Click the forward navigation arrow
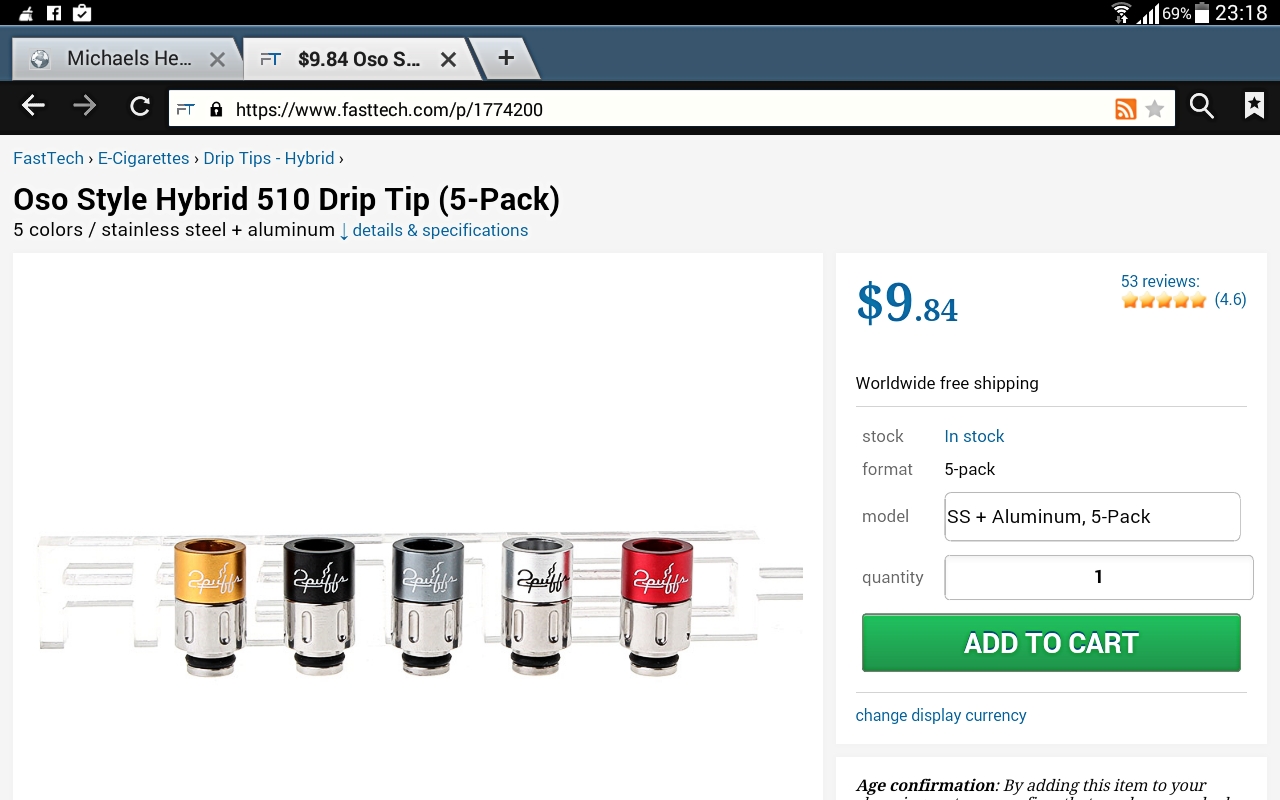1280x800 pixels. [x=85, y=107]
